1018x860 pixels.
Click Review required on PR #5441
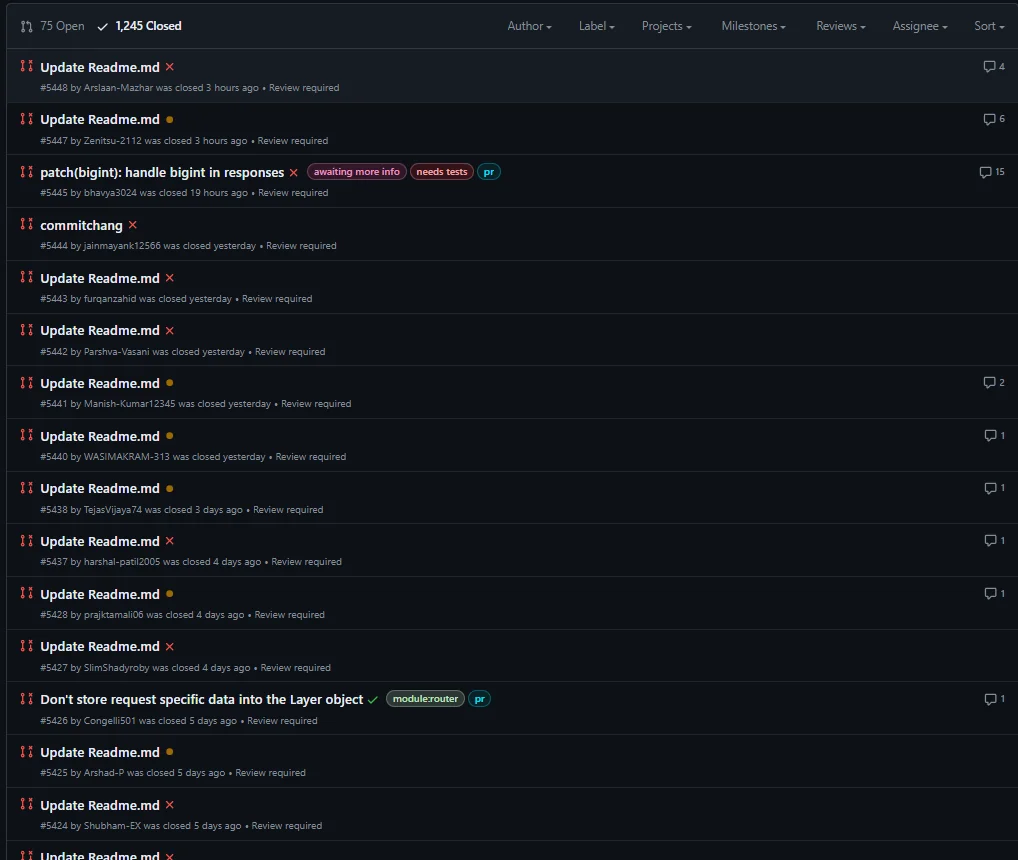point(316,404)
